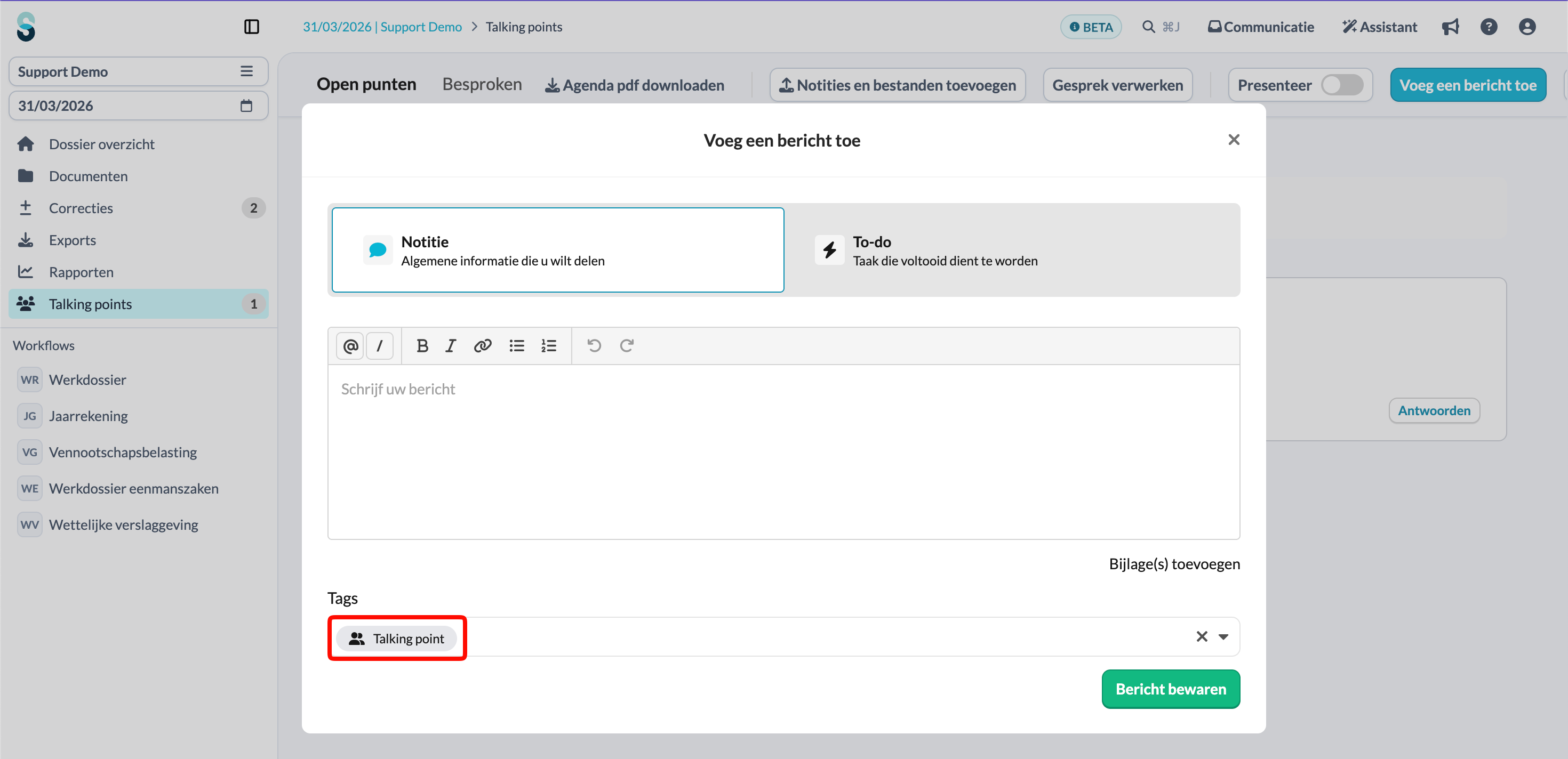This screenshot has width=1568, height=759.
Task: Open the Support Demo hamburger menu
Action: coord(246,72)
